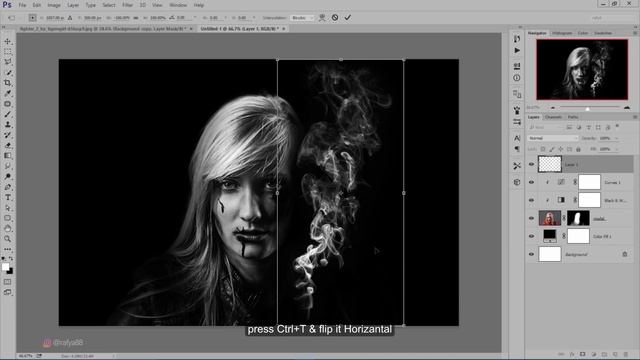Select the Brush tool
This screenshot has height=360, width=640.
pyautogui.click(x=8, y=114)
